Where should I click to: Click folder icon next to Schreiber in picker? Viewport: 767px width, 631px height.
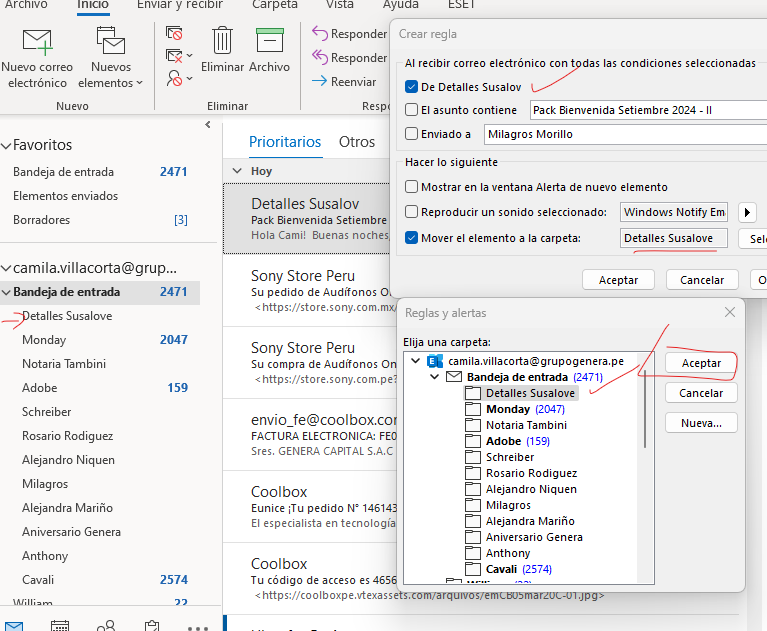coord(473,457)
